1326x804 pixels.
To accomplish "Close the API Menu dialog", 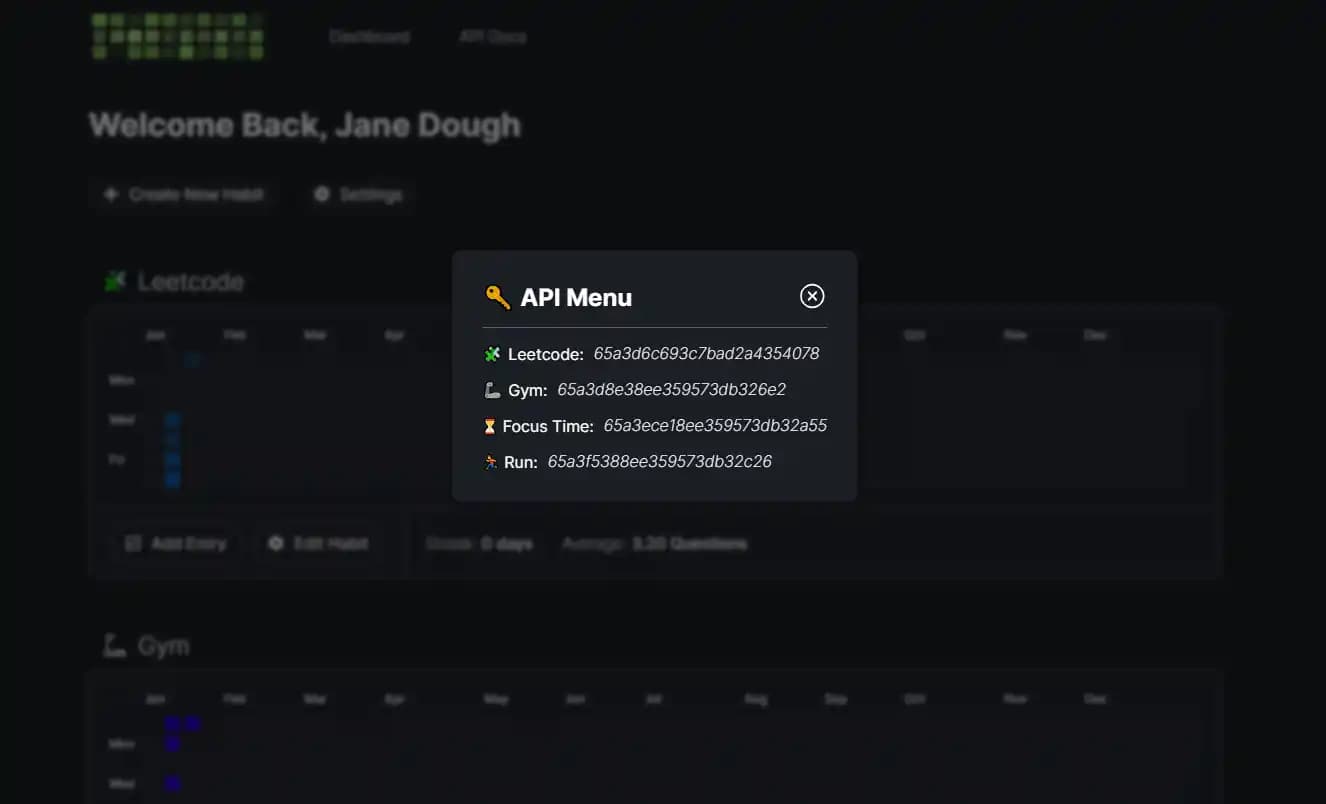I will point(812,296).
